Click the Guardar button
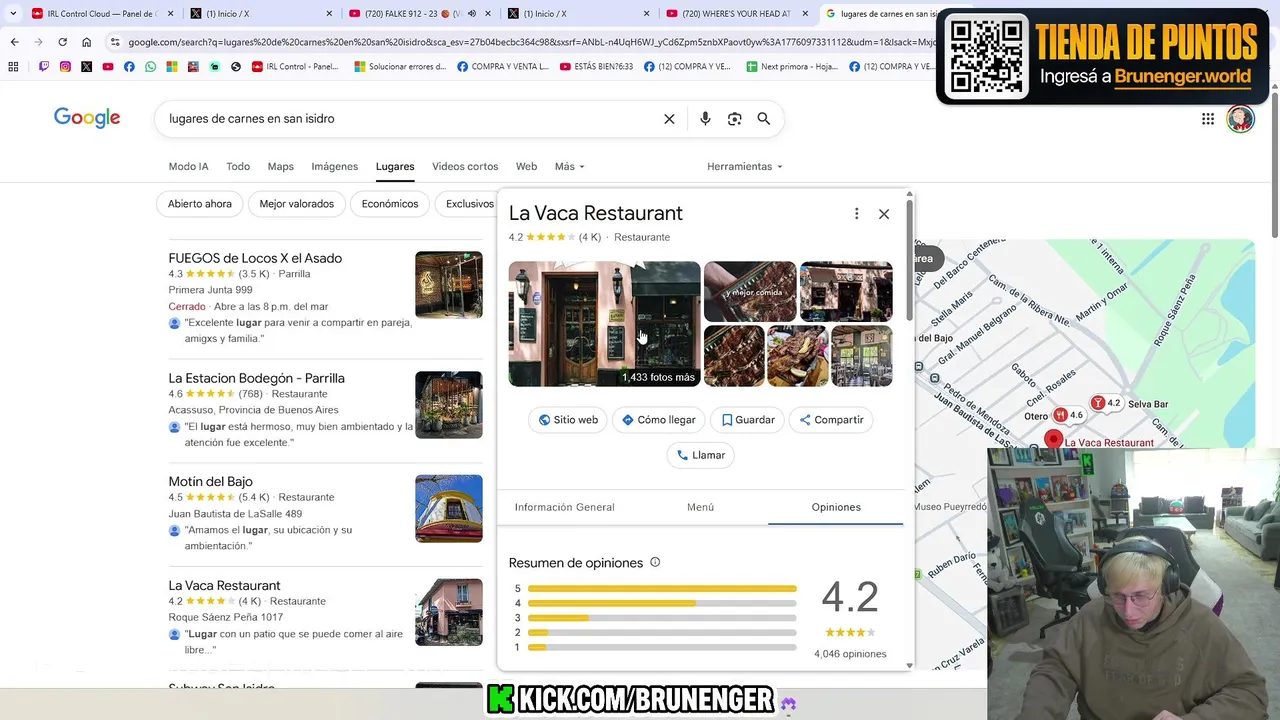This screenshot has height=720, width=1280. pyautogui.click(x=748, y=420)
